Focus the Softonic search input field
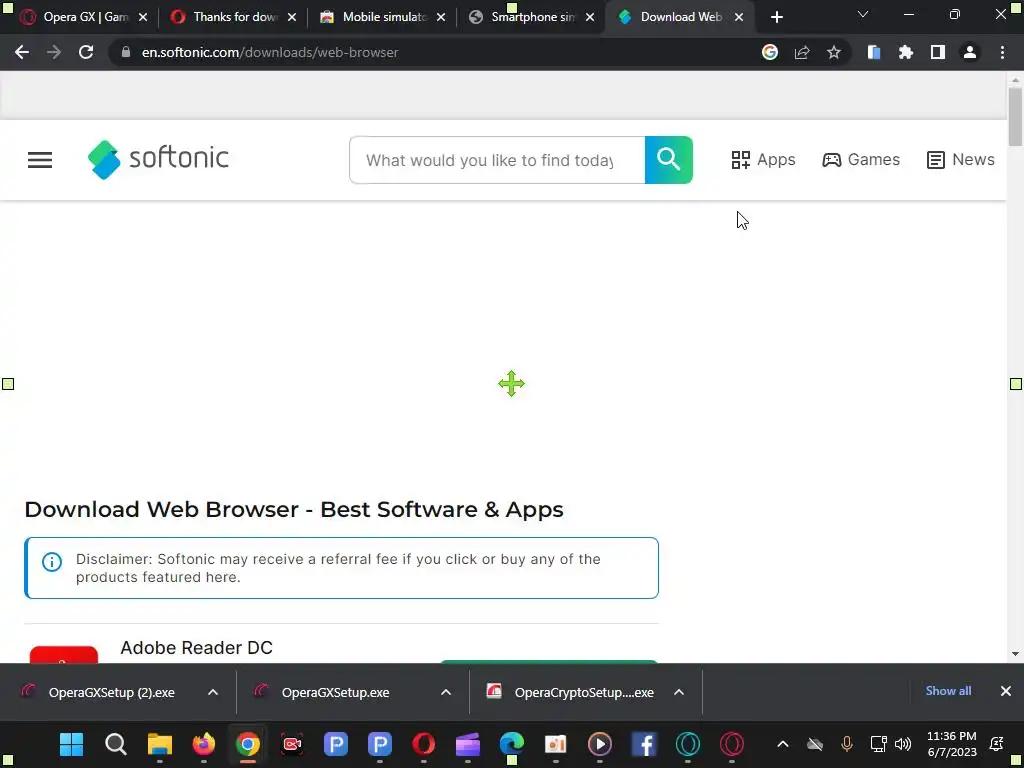 [x=497, y=160]
